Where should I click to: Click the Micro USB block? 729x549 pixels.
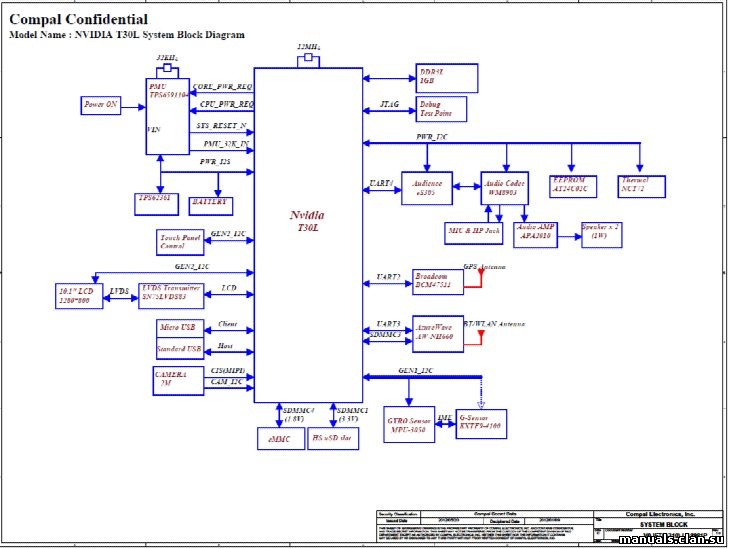click(x=180, y=328)
